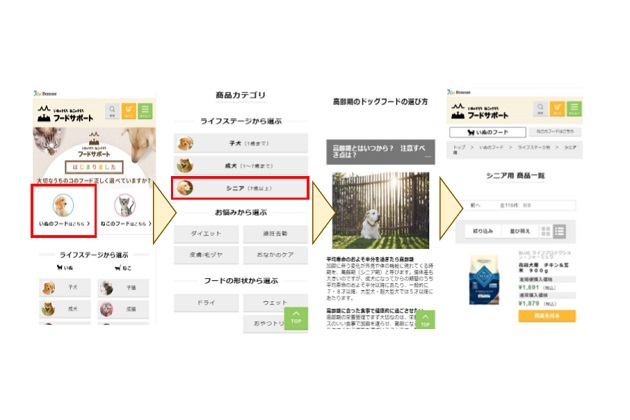This screenshot has height=420, width=630.
Task: Choose 子犬 (1歳まで) life stage
Action: coord(241,143)
